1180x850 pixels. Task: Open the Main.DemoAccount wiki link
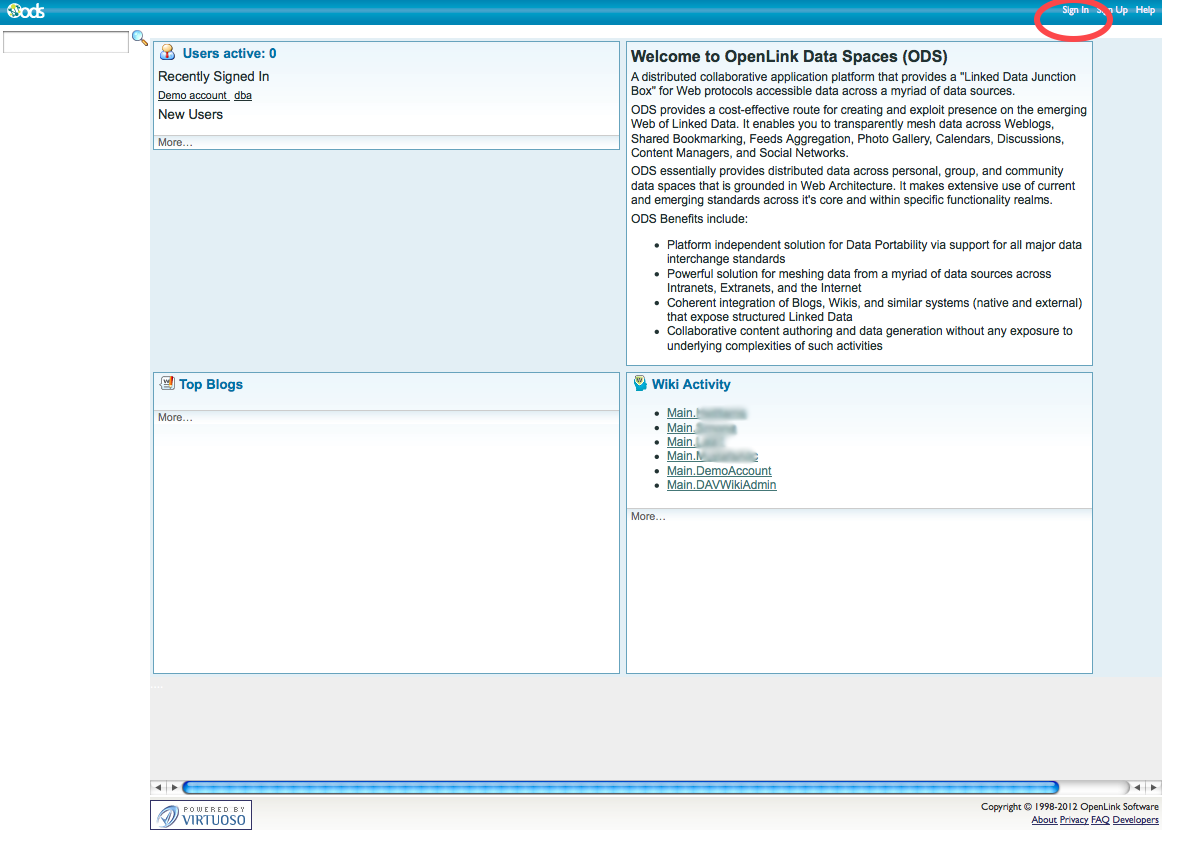click(x=719, y=471)
